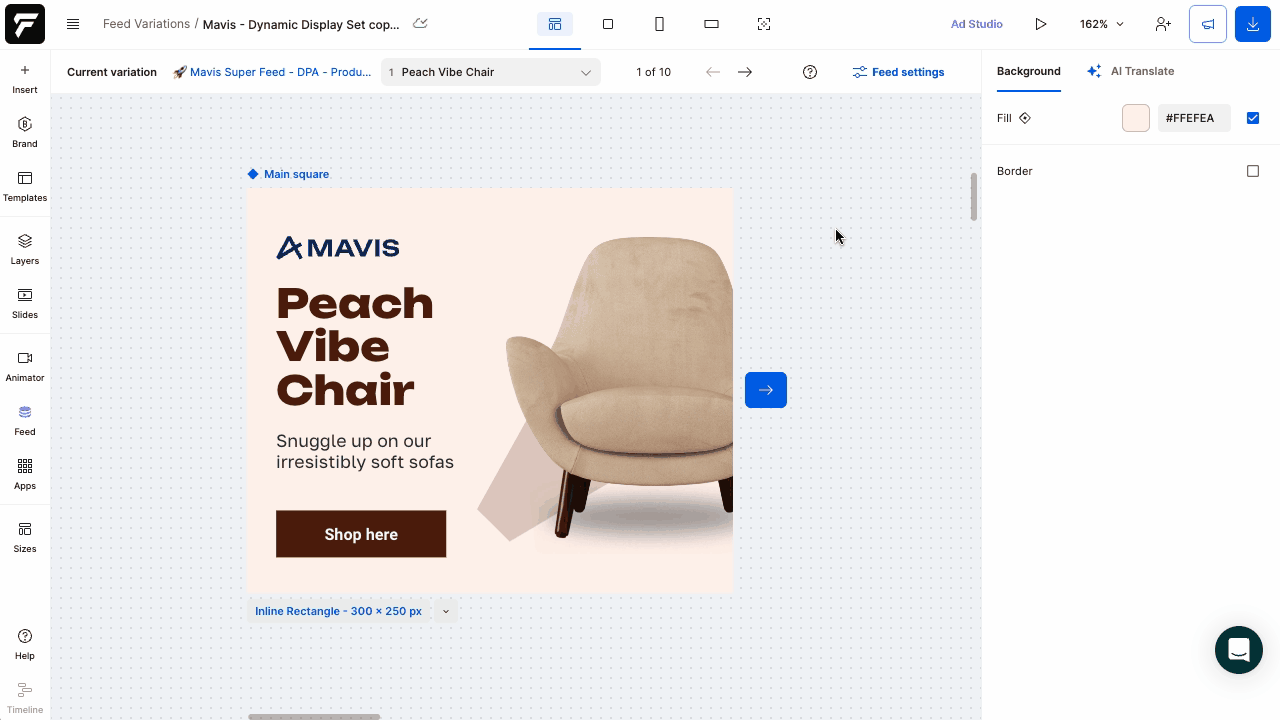This screenshot has height=720, width=1280.
Task: Select the all-sizes layout view
Action: (x=555, y=24)
